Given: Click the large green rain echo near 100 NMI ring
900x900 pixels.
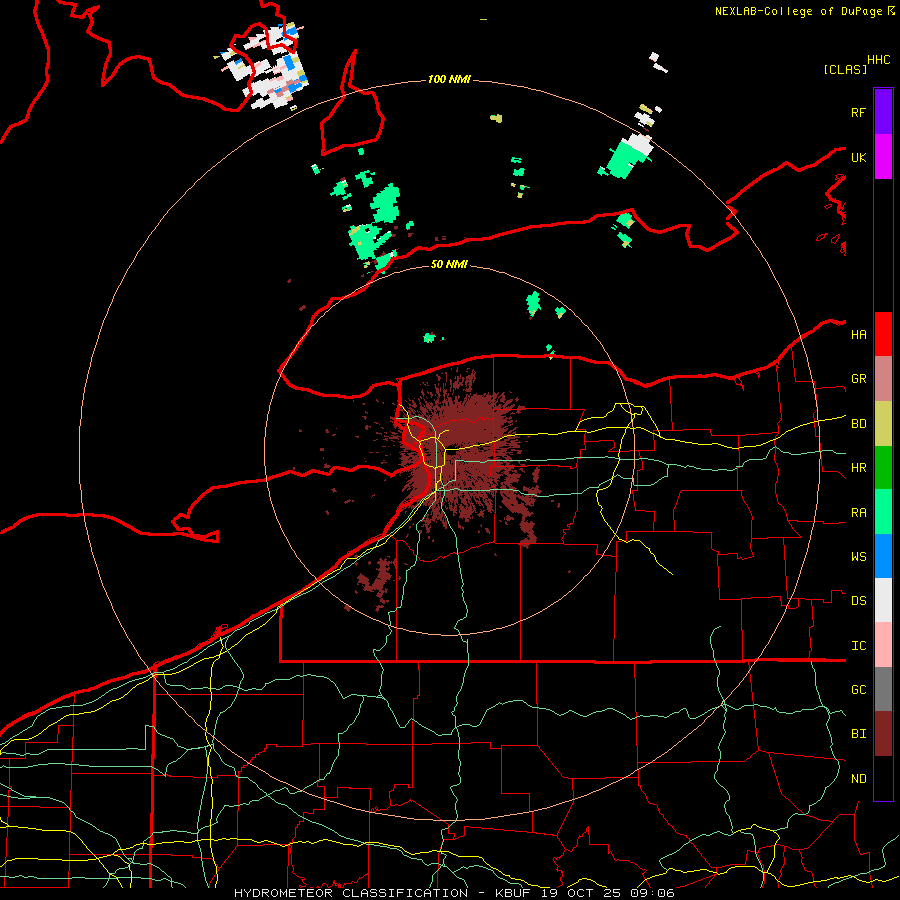Looking at the screenshot, I should point(627,158).
